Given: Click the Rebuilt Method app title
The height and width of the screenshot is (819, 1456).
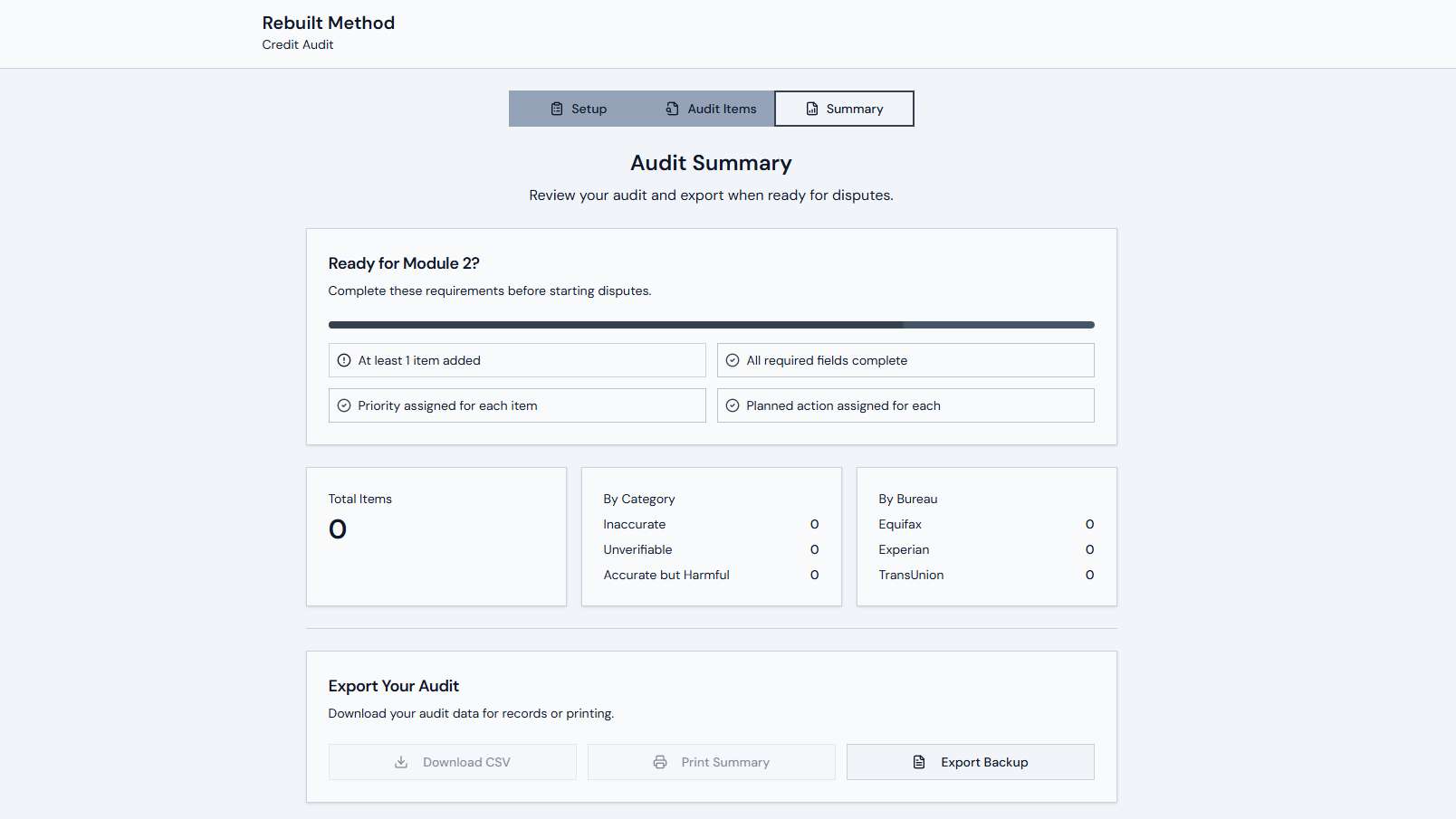Looking at the screenshot, I should 328,23.
